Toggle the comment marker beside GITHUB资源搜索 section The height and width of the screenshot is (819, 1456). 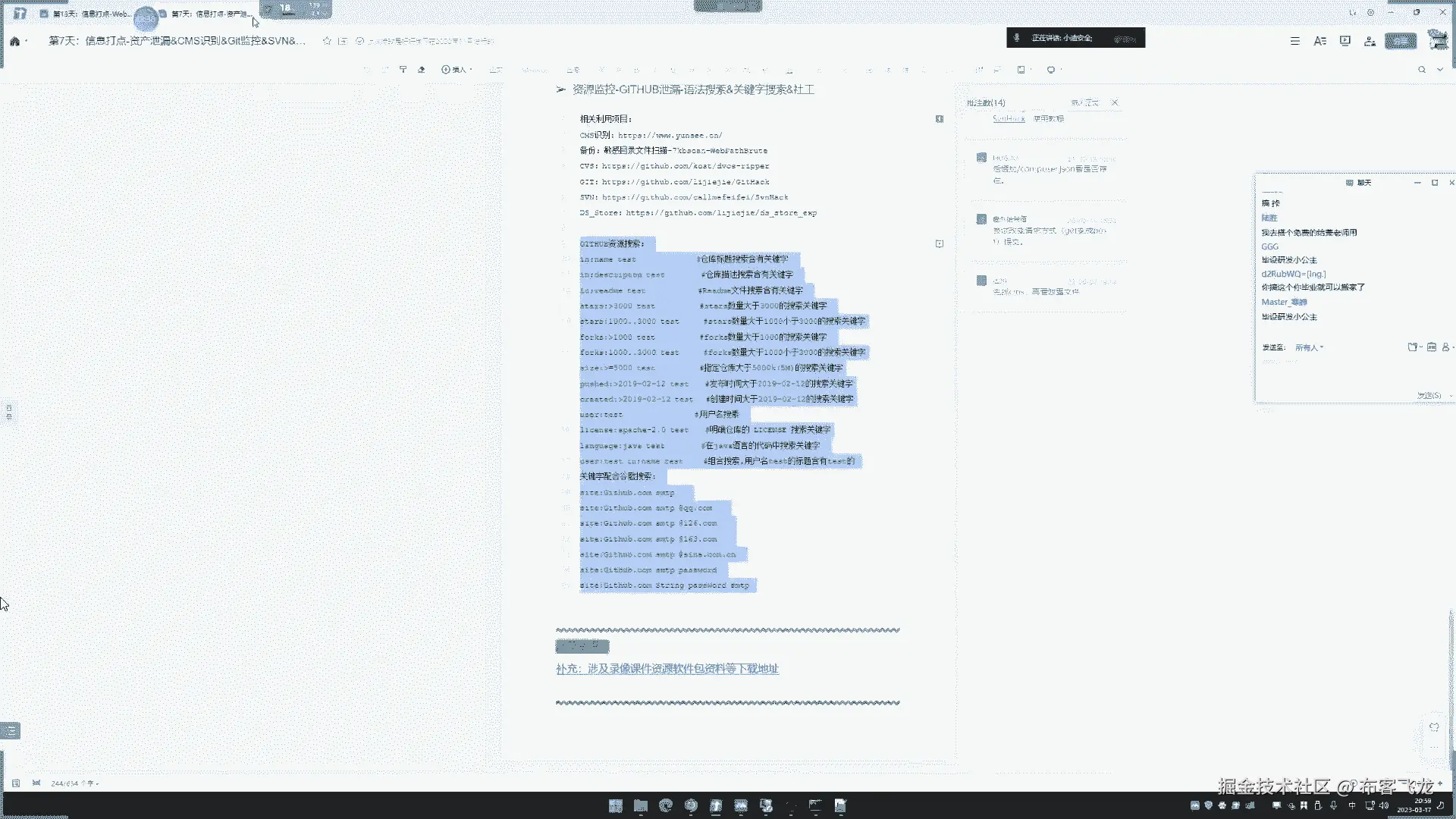(x=939, y=243)
